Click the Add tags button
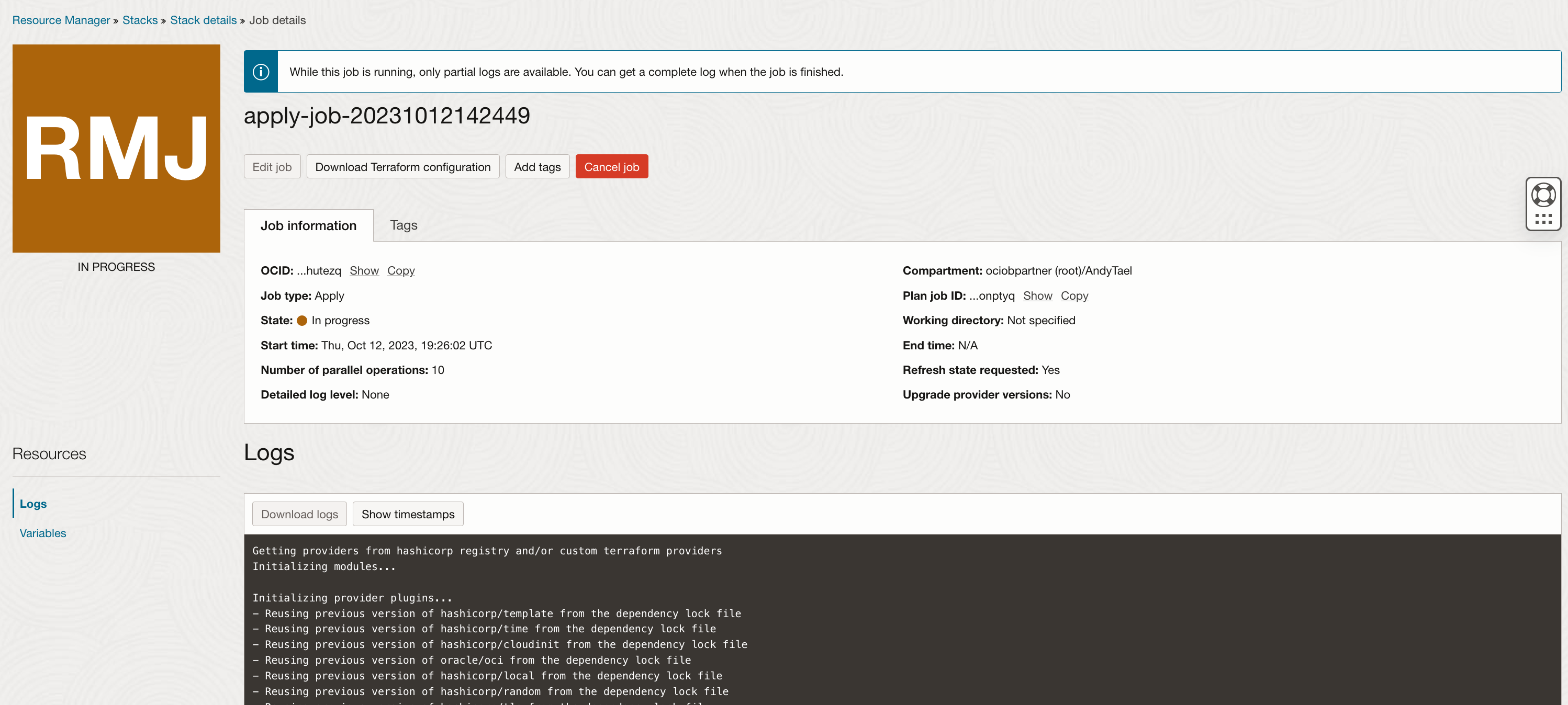Viewport: 1568px width, 705px height. [537, 167]
